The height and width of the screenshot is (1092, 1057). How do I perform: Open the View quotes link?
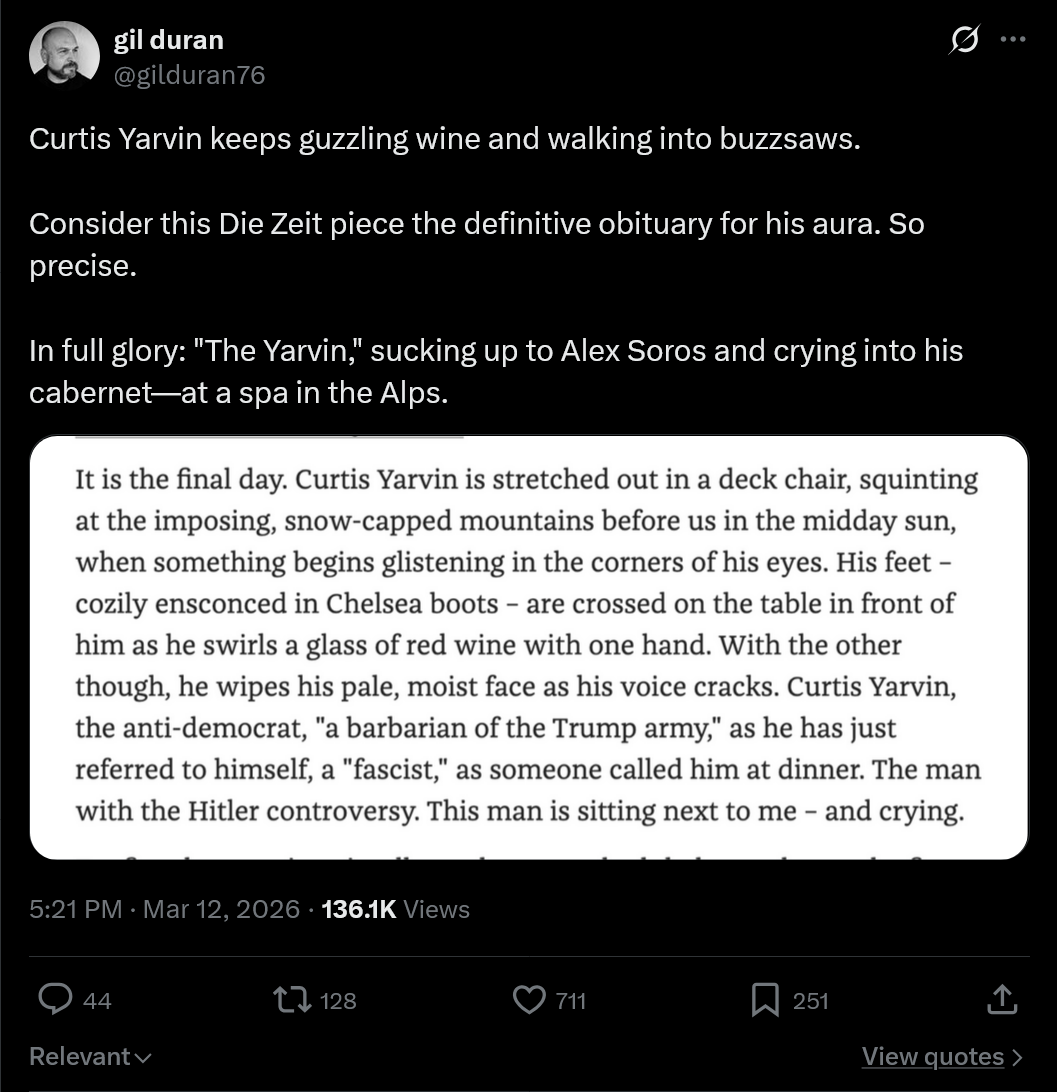click(x=932, y=1057)
